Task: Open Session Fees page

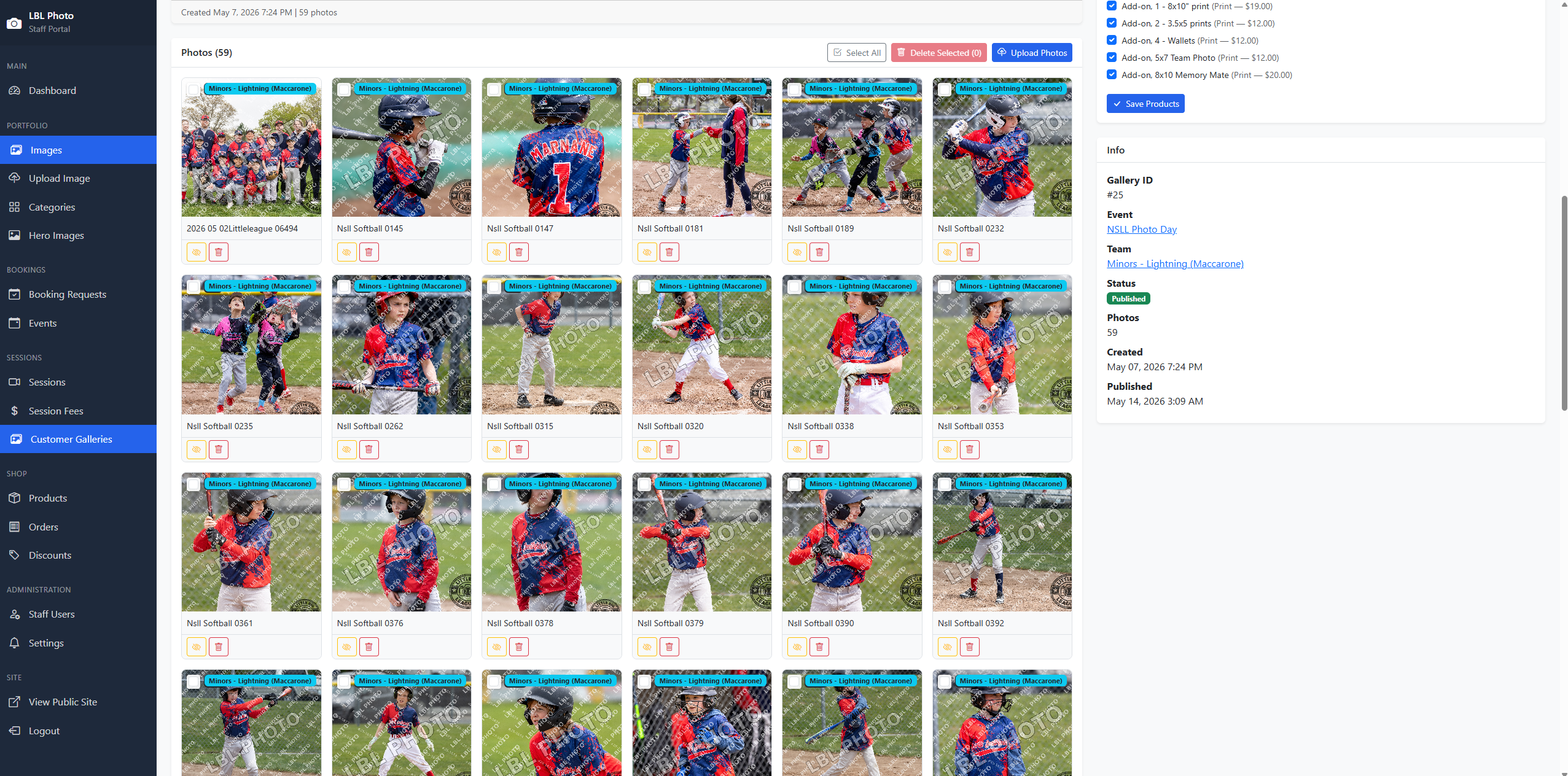Action: 78,411
